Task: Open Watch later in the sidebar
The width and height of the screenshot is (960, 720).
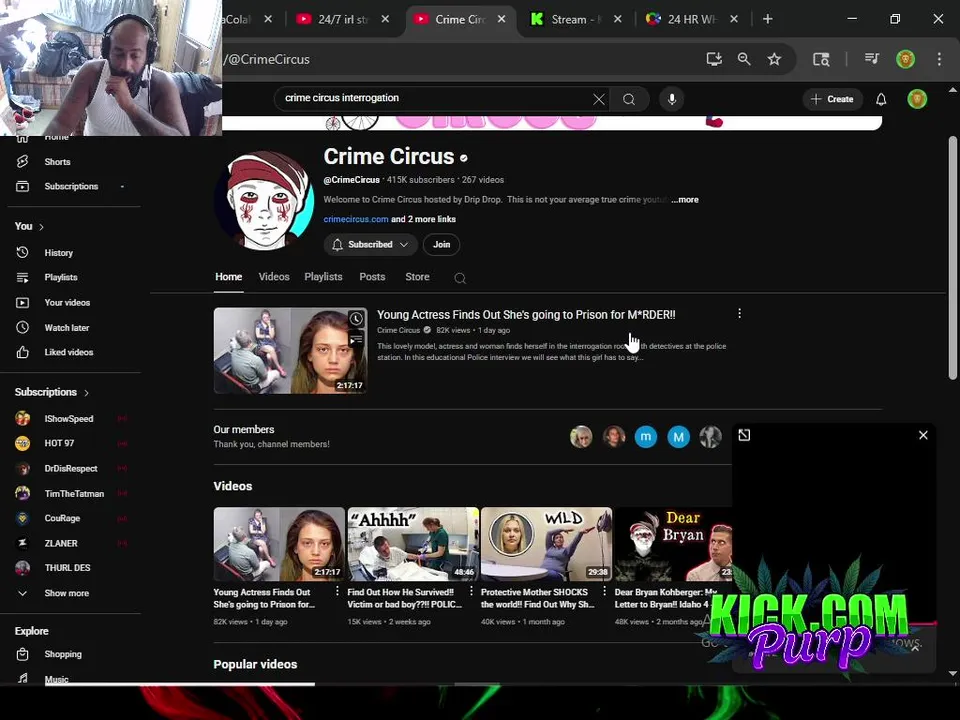Action: 66,328
